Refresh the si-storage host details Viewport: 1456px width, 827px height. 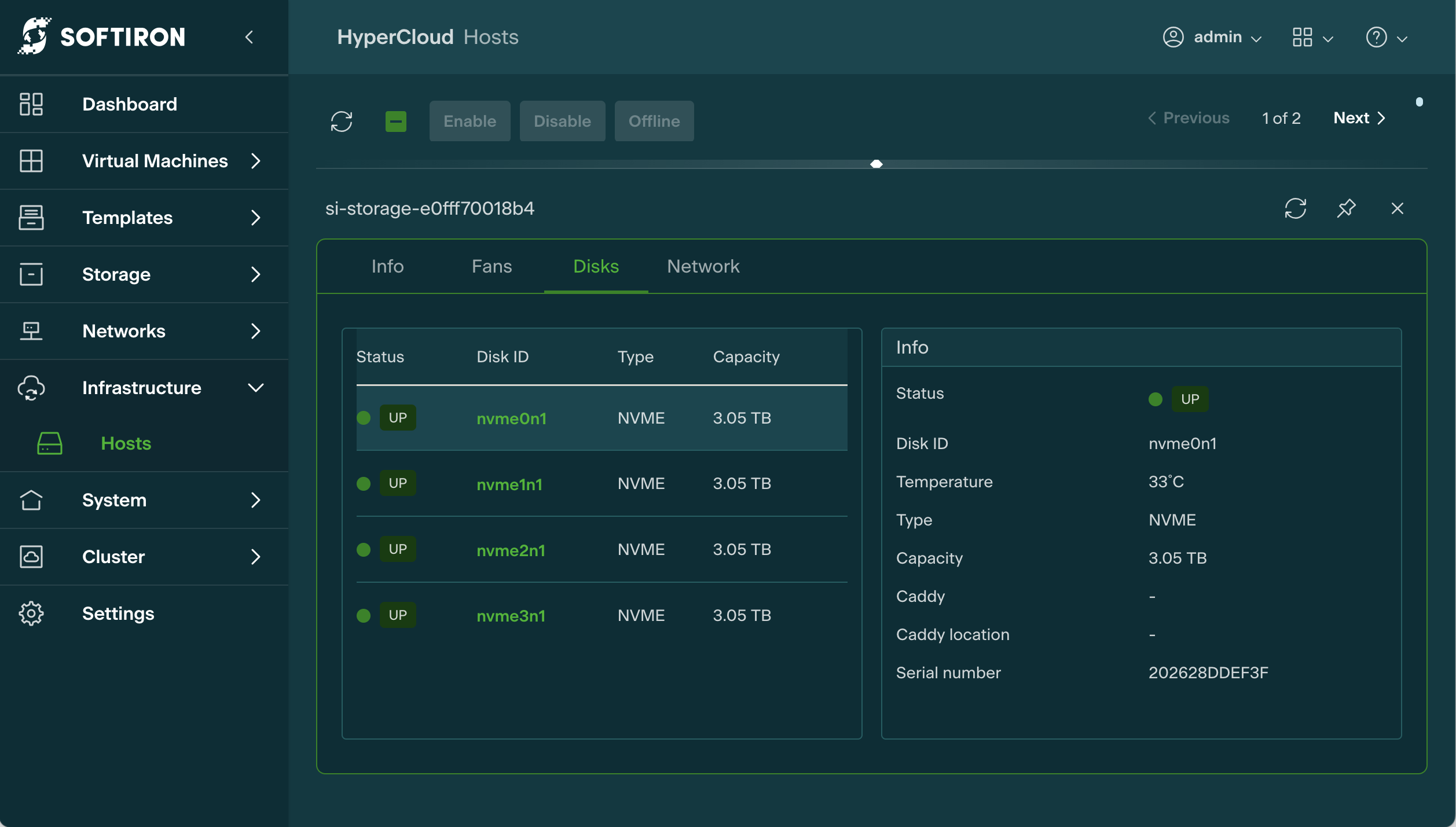(x=1295, y=208)
